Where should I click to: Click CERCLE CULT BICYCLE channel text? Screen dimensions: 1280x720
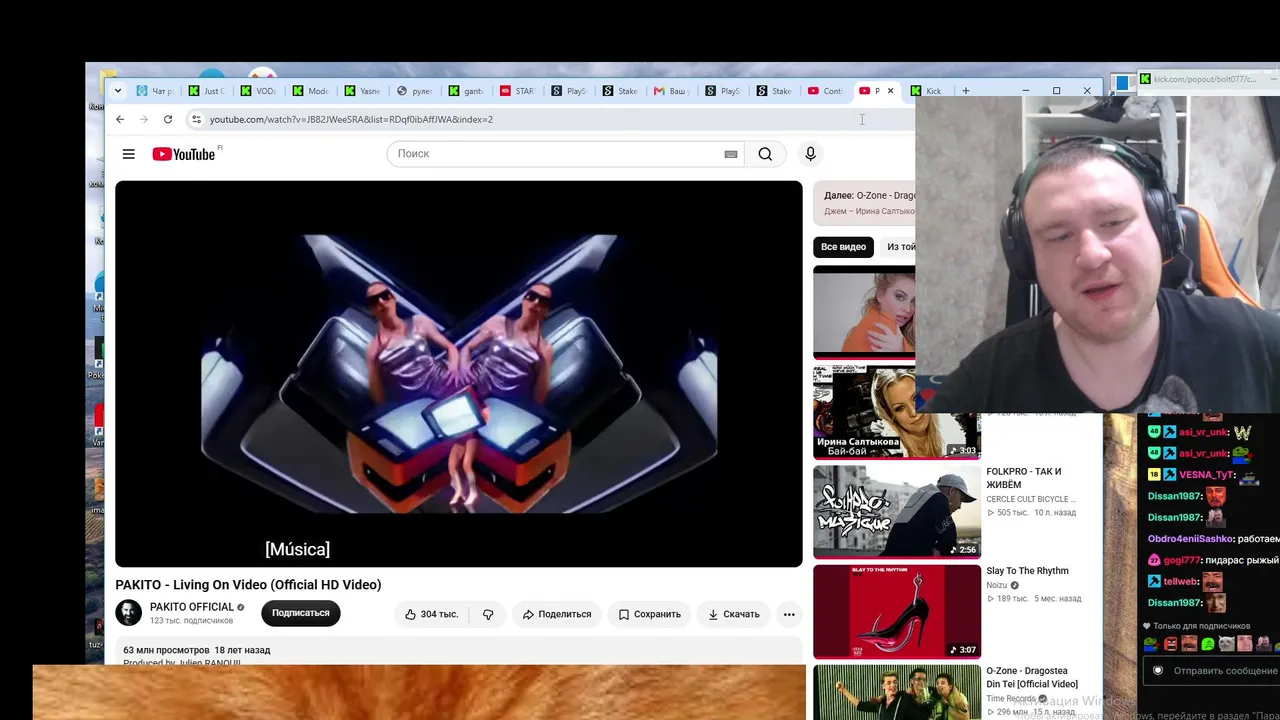point(1031,499)
